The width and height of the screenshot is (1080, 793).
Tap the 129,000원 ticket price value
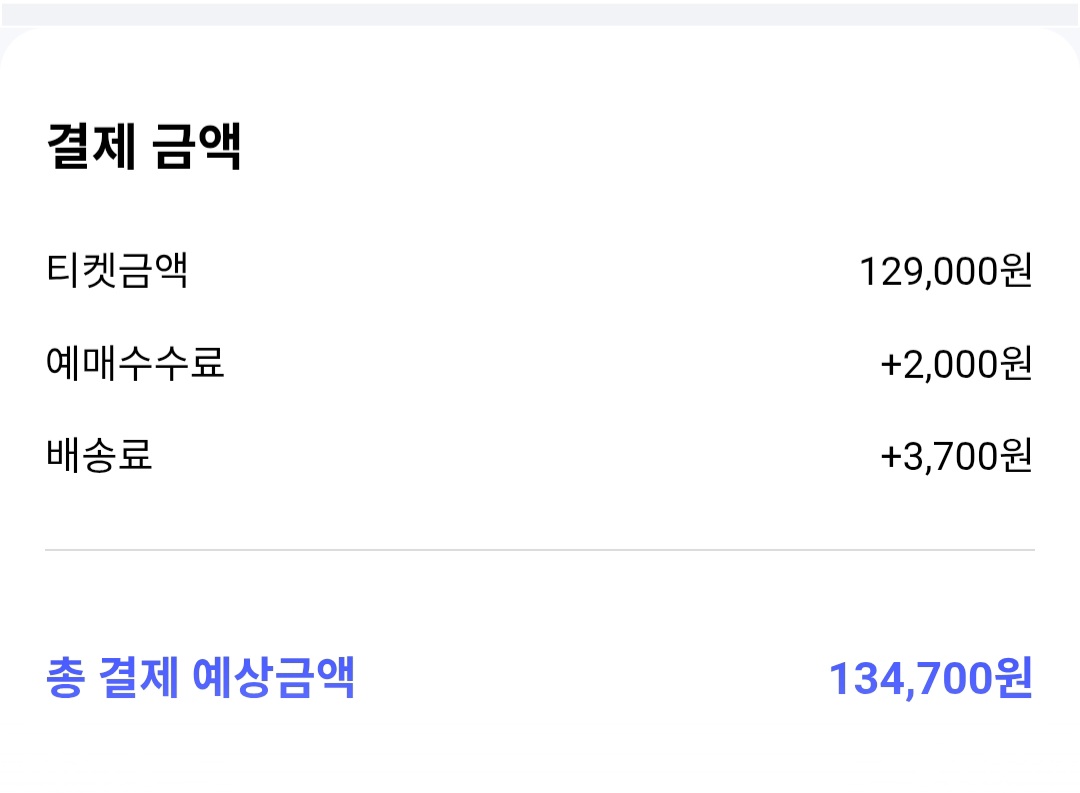(945, 271)
